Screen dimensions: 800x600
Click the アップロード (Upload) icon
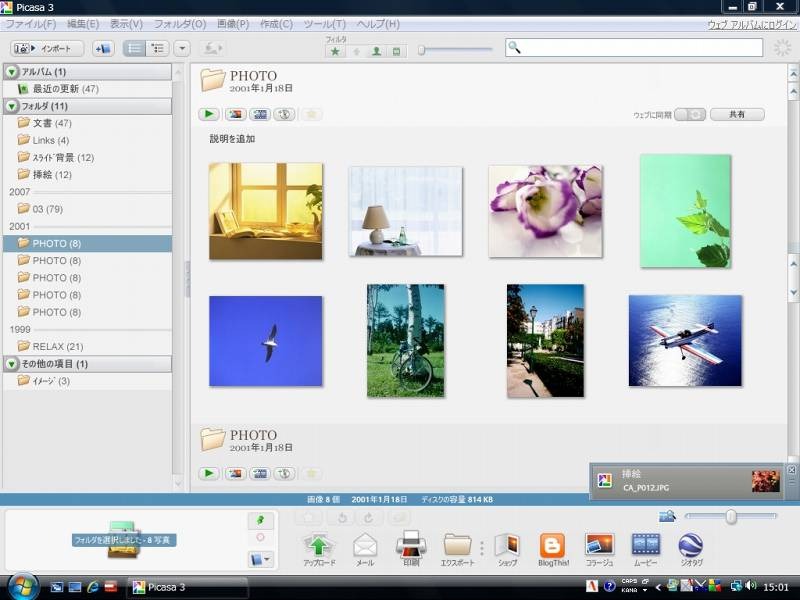[x=319, y=545]
